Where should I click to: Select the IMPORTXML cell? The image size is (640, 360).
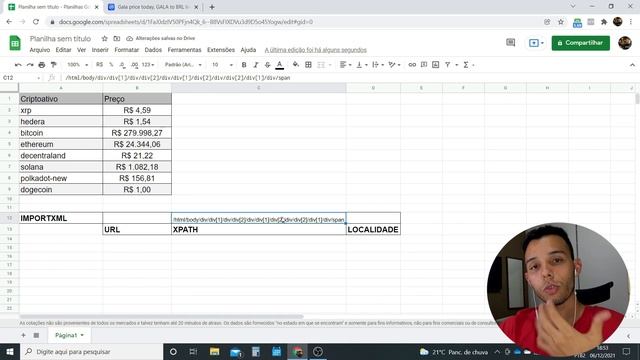[61, 218]
